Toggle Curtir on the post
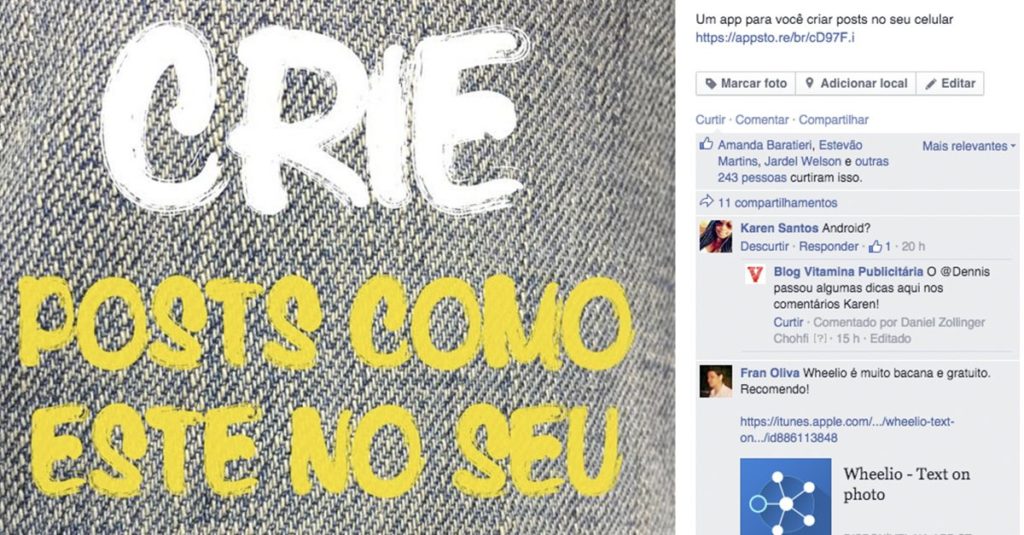 tap(710, 120)
